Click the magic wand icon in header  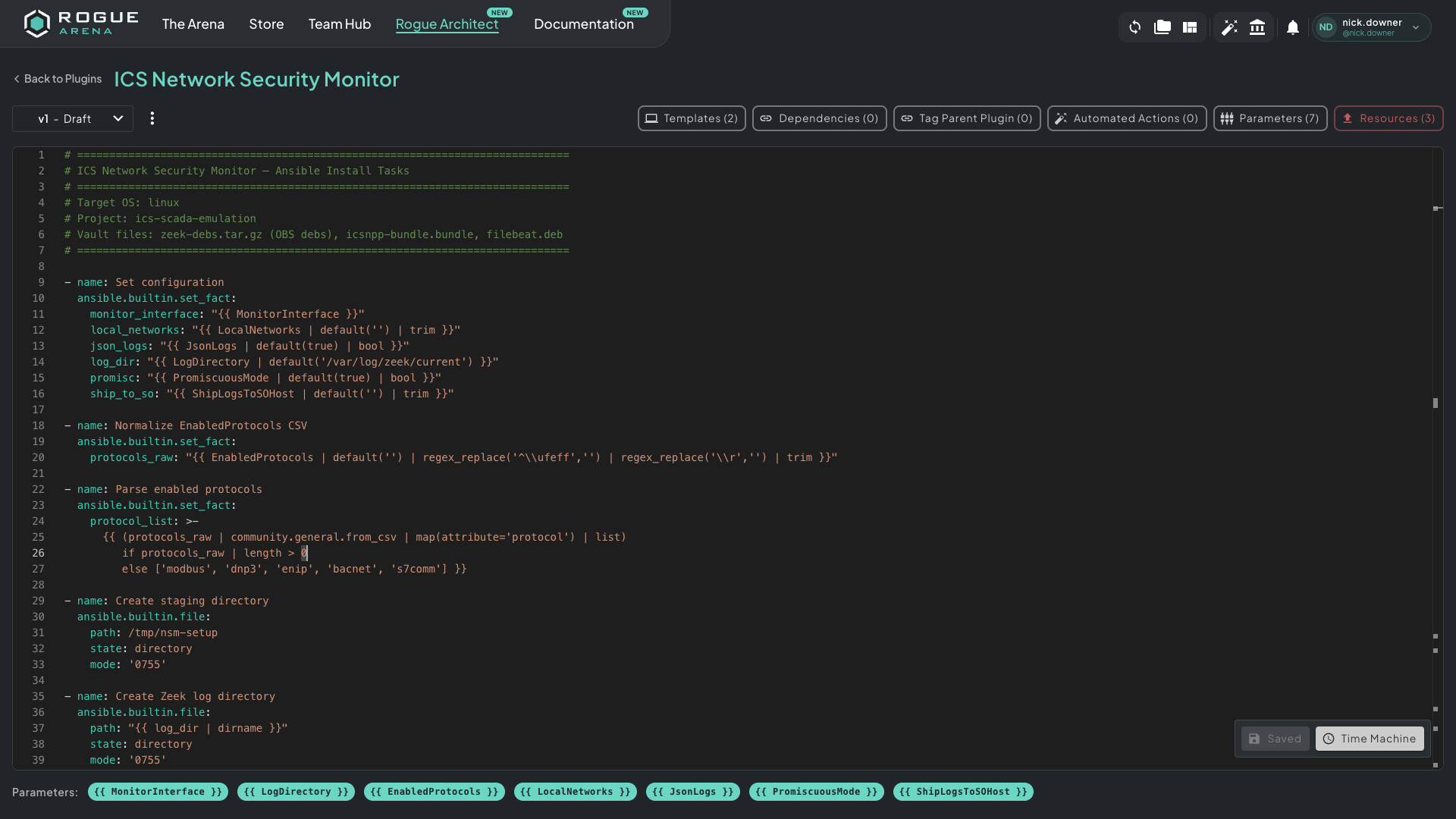pyautogui.click(x=1229, y=27)
